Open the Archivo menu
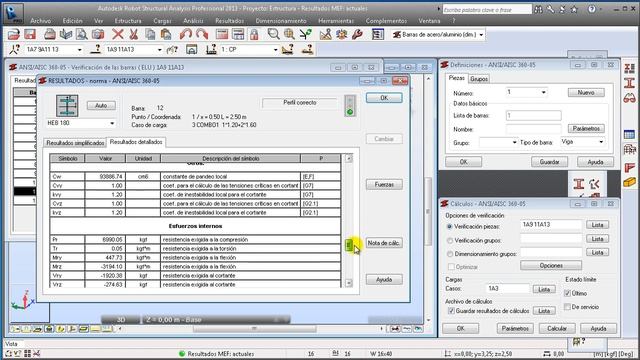 click(x=40, y=20)
